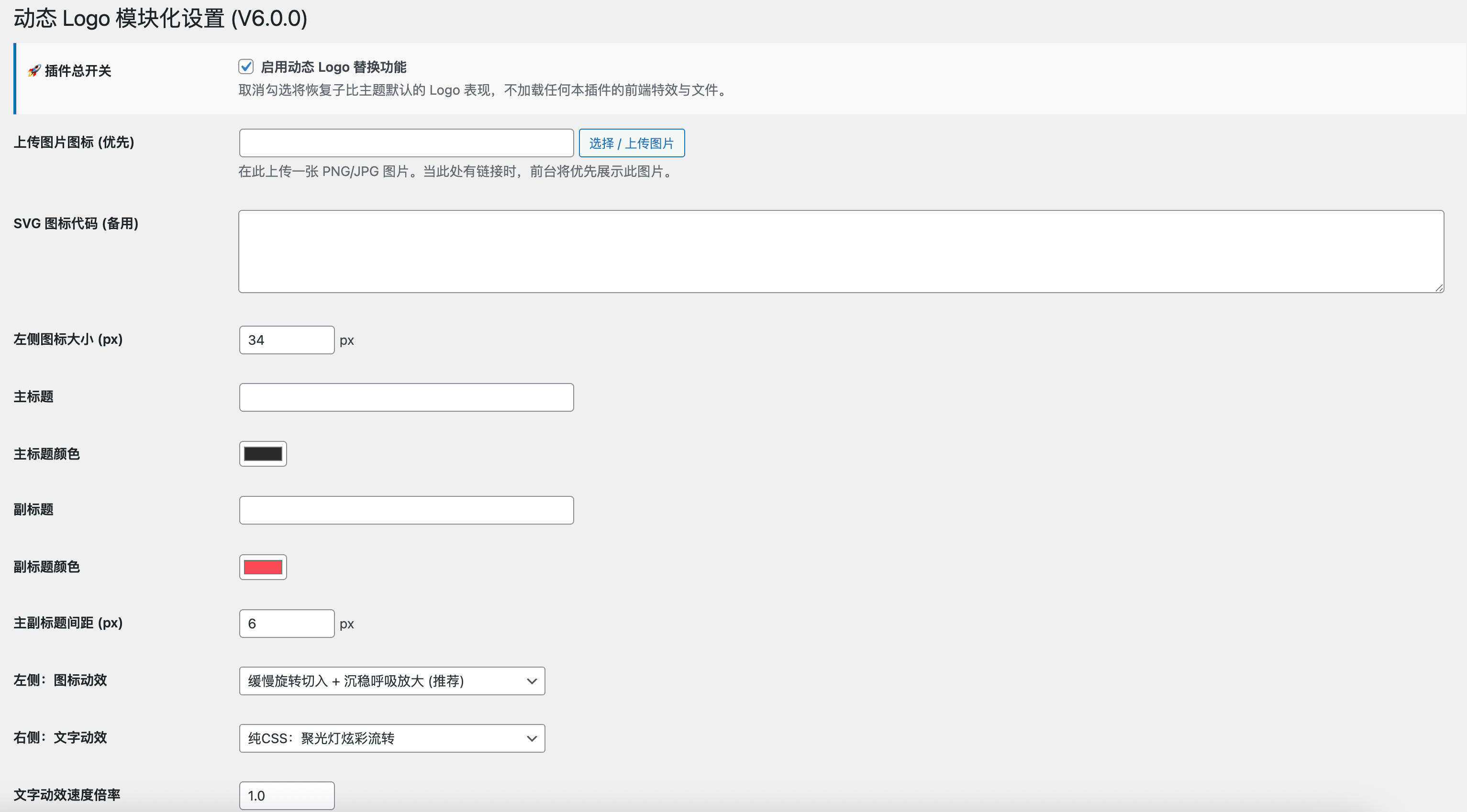Select the 左侧图标大小 value showing 34

[287, 340]
